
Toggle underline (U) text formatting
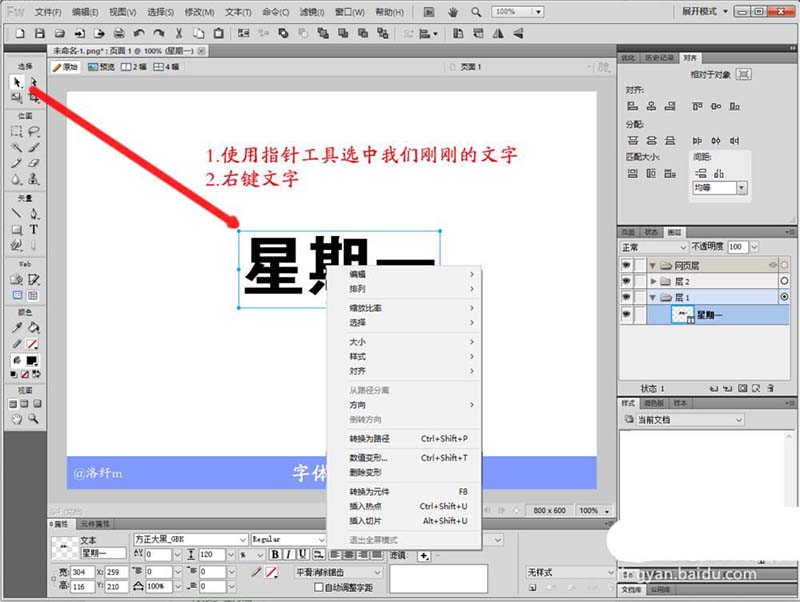click(303, 555)
